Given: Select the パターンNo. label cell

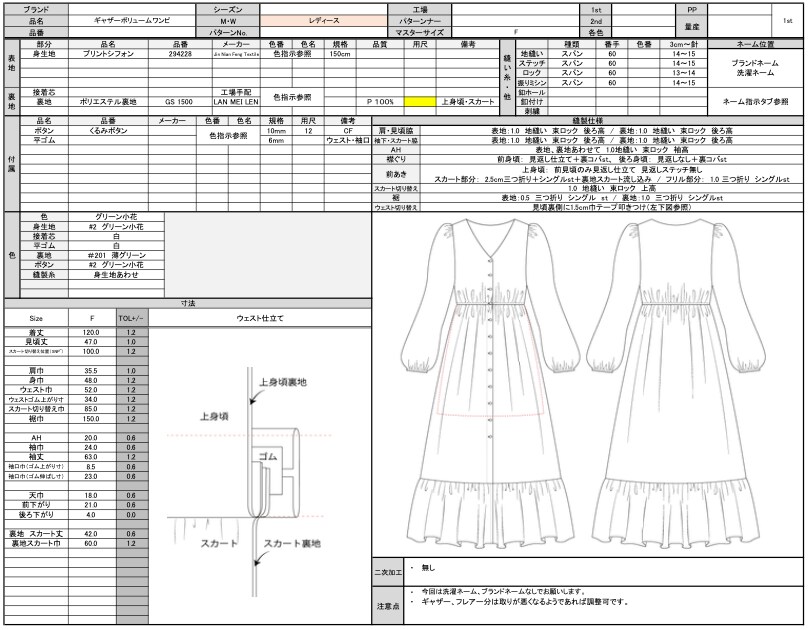Looking at the screenshot, I should pyautogui.click(x=228, y=32).
